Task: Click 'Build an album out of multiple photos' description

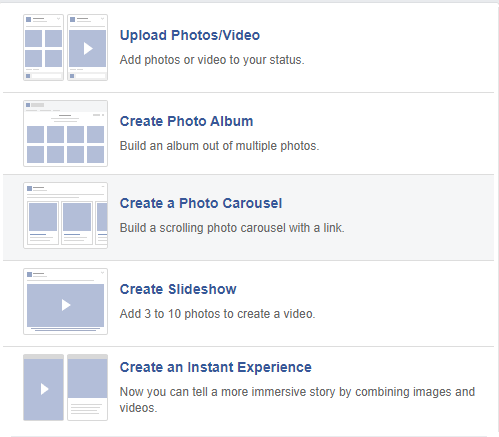Action: tap(219, 146)
